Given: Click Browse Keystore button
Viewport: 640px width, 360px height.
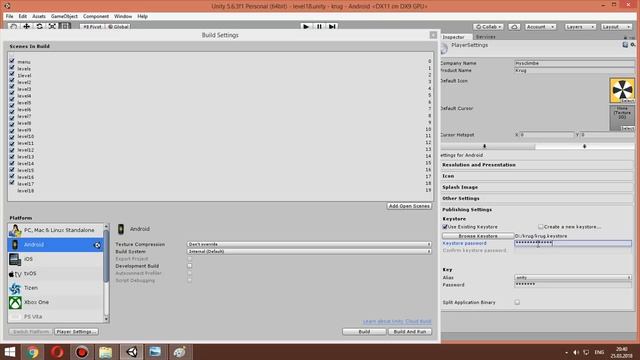Looking at the screenshot, I should (x=478, y=236).
